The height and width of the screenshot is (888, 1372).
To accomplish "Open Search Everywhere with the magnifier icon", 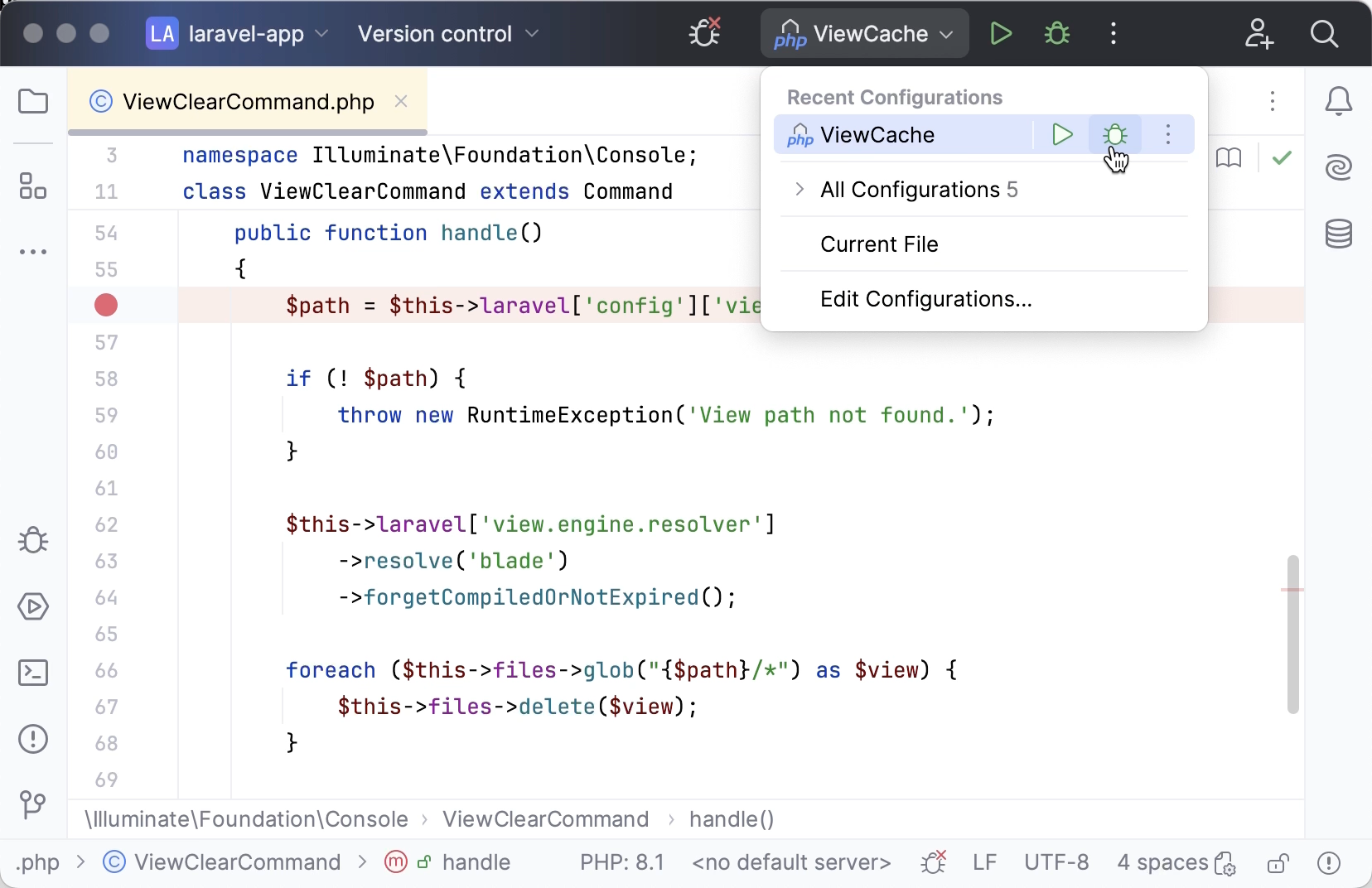I will click(x=1326, y=34).
